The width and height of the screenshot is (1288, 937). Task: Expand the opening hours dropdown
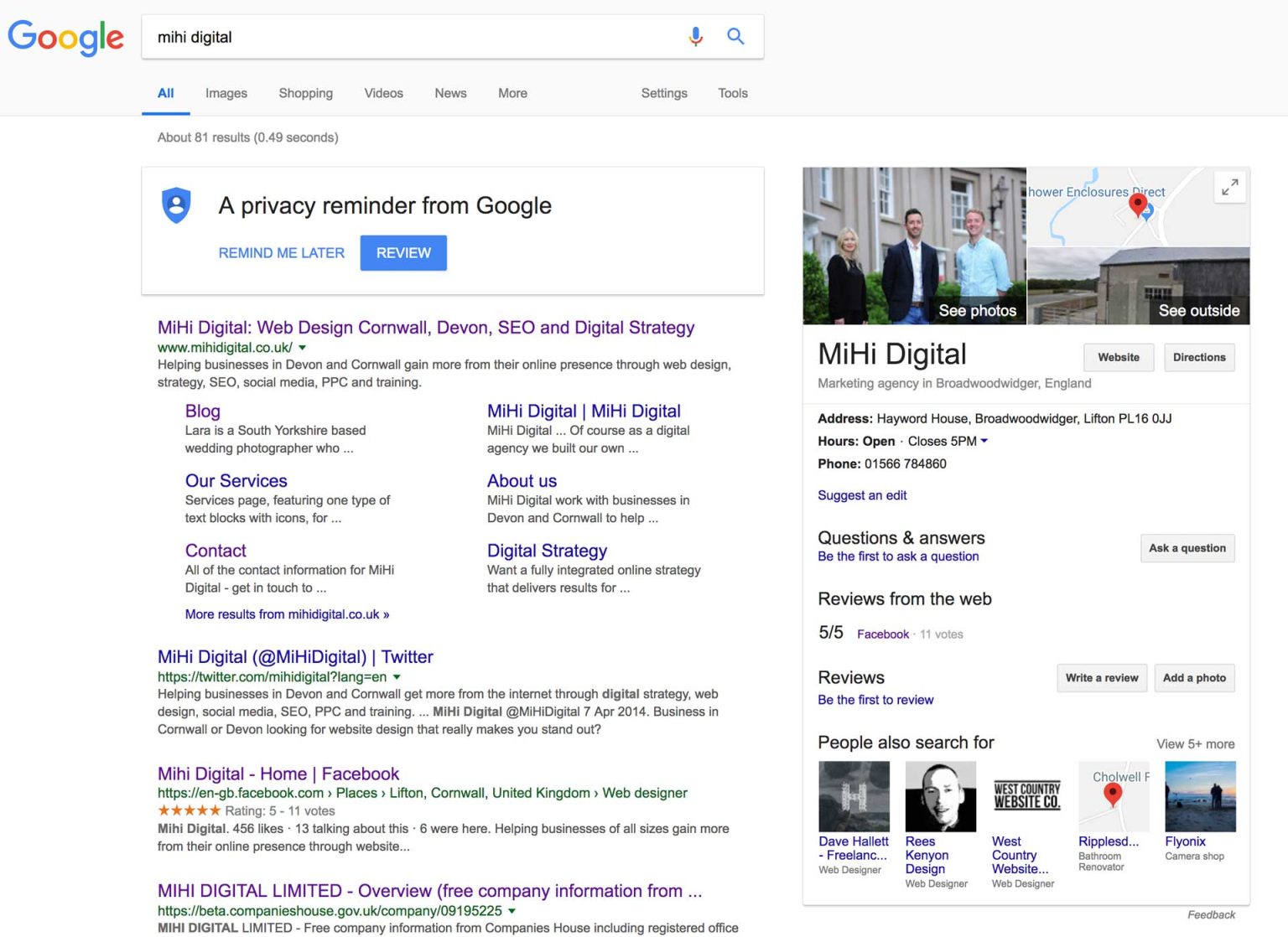(x=984, y=441)
